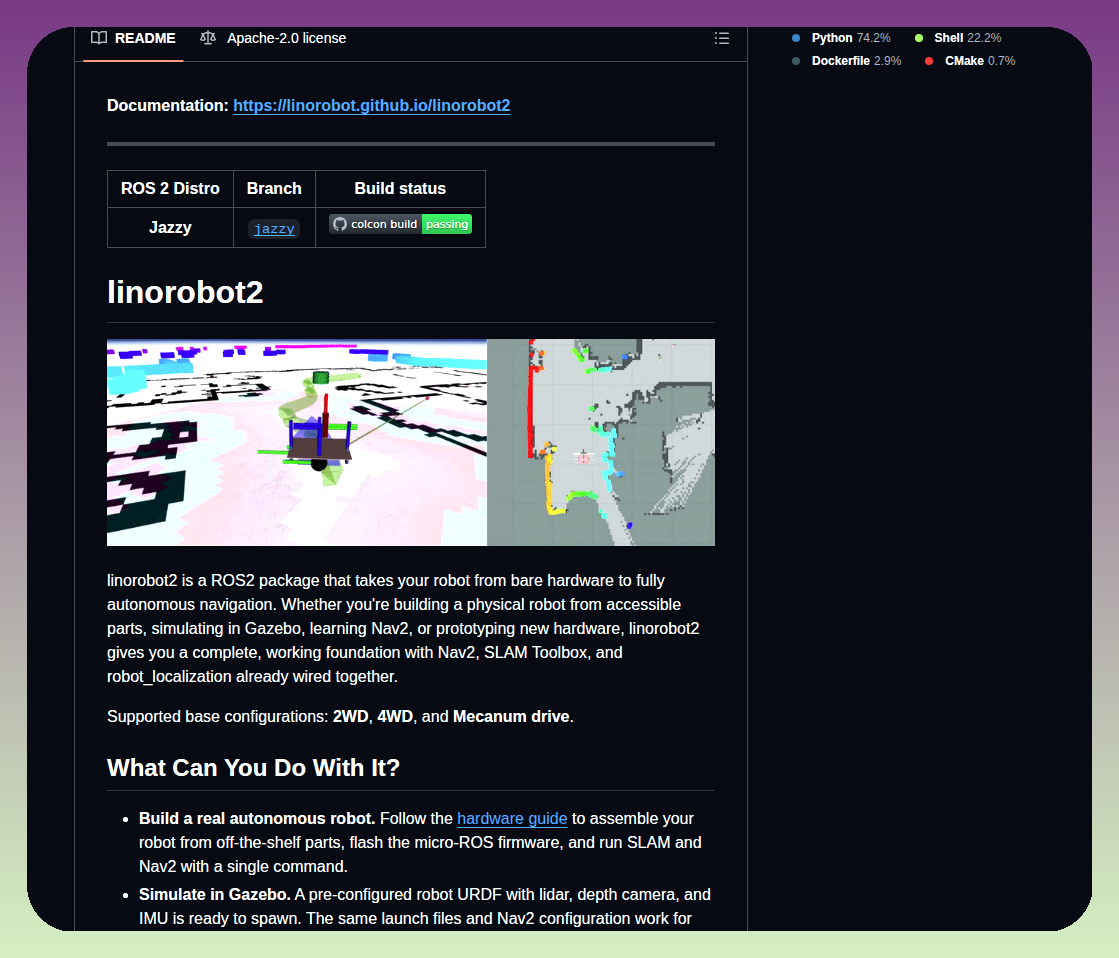Click the 'Documentation:' label text

point(168,106)
